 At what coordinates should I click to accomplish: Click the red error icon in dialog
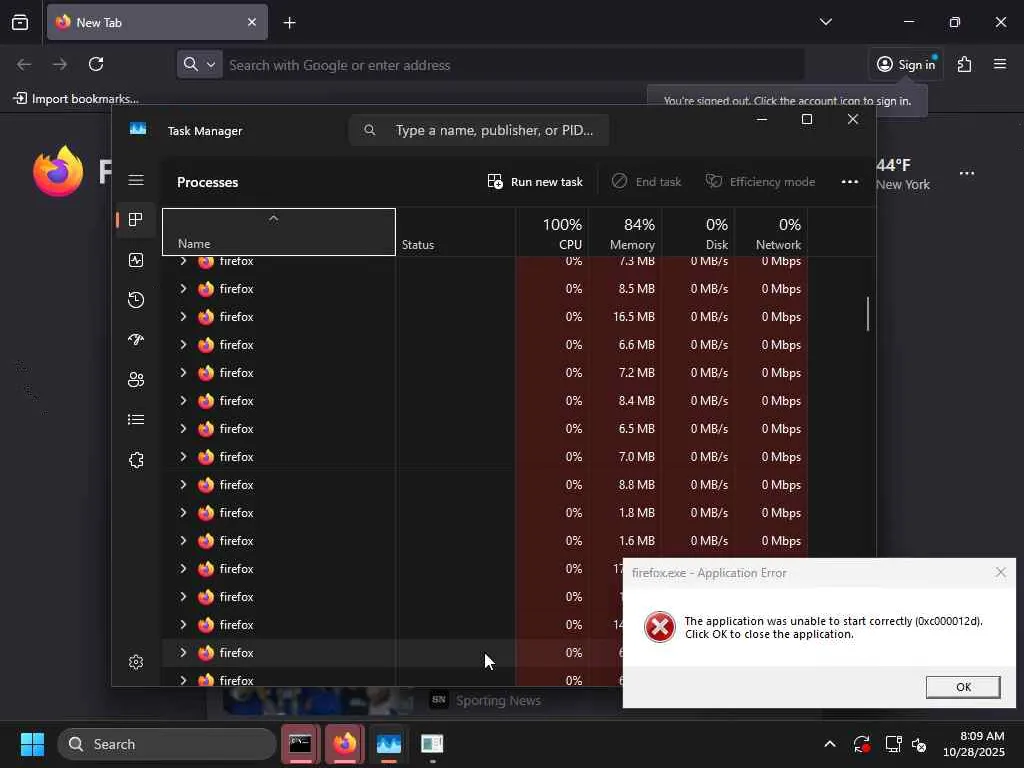click(660, 627)
